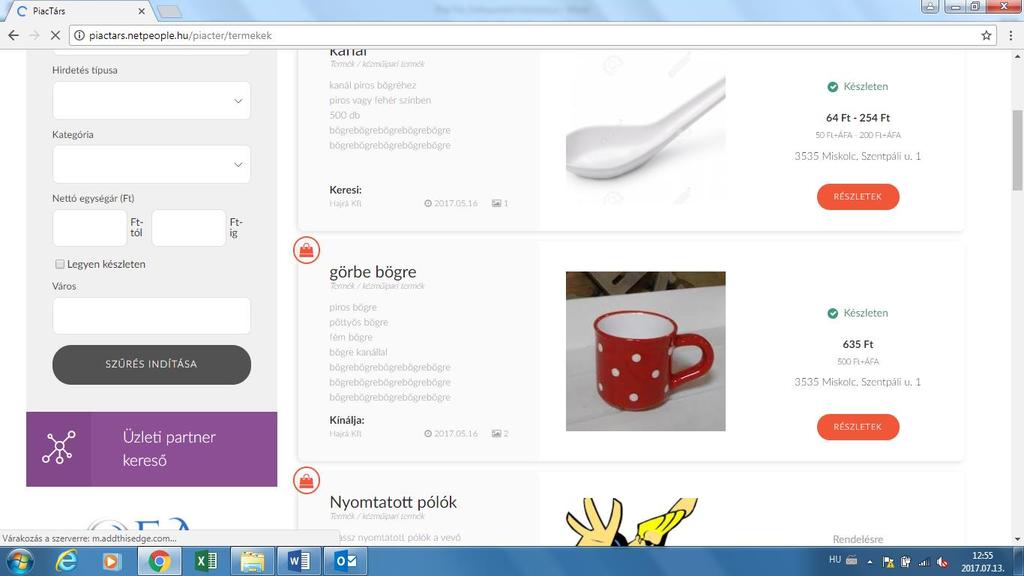Open Excel from the taskbar

click(205, 561)
